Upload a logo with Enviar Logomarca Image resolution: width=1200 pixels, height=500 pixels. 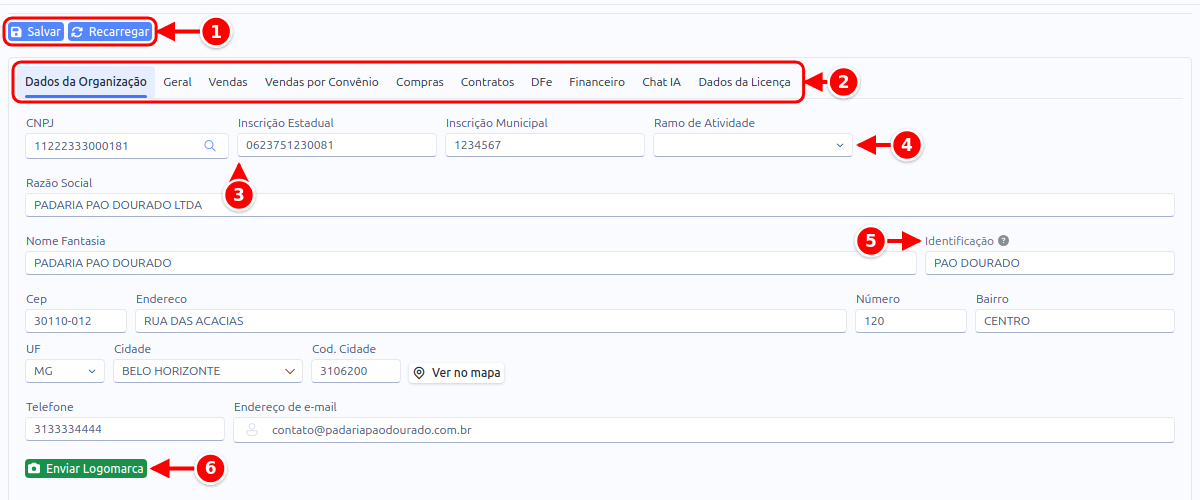click(x=86, y=468)
